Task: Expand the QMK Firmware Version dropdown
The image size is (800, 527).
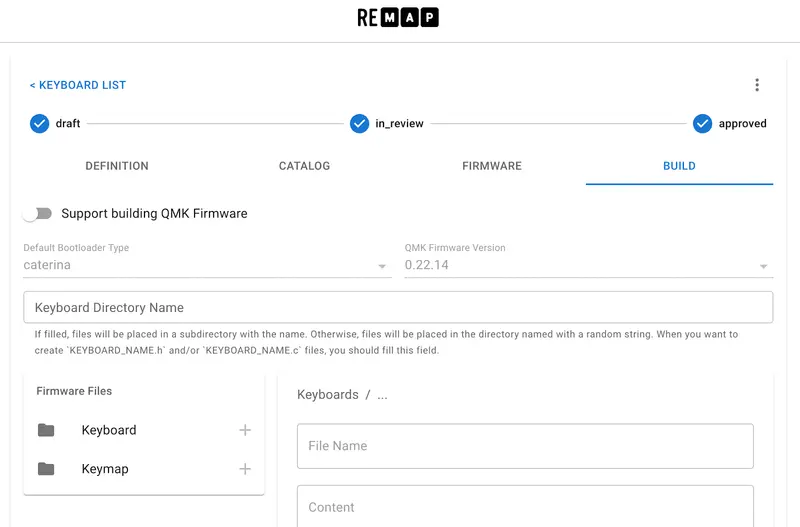Action: coord(588,267)
